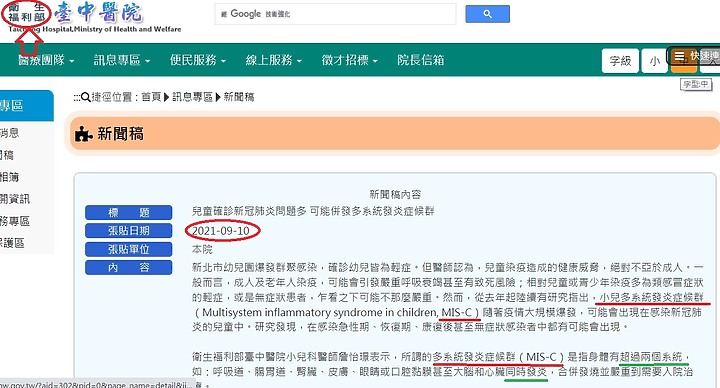Click the 張貼單位 label
The image size is (720, 388).
(x=129, y=249)
